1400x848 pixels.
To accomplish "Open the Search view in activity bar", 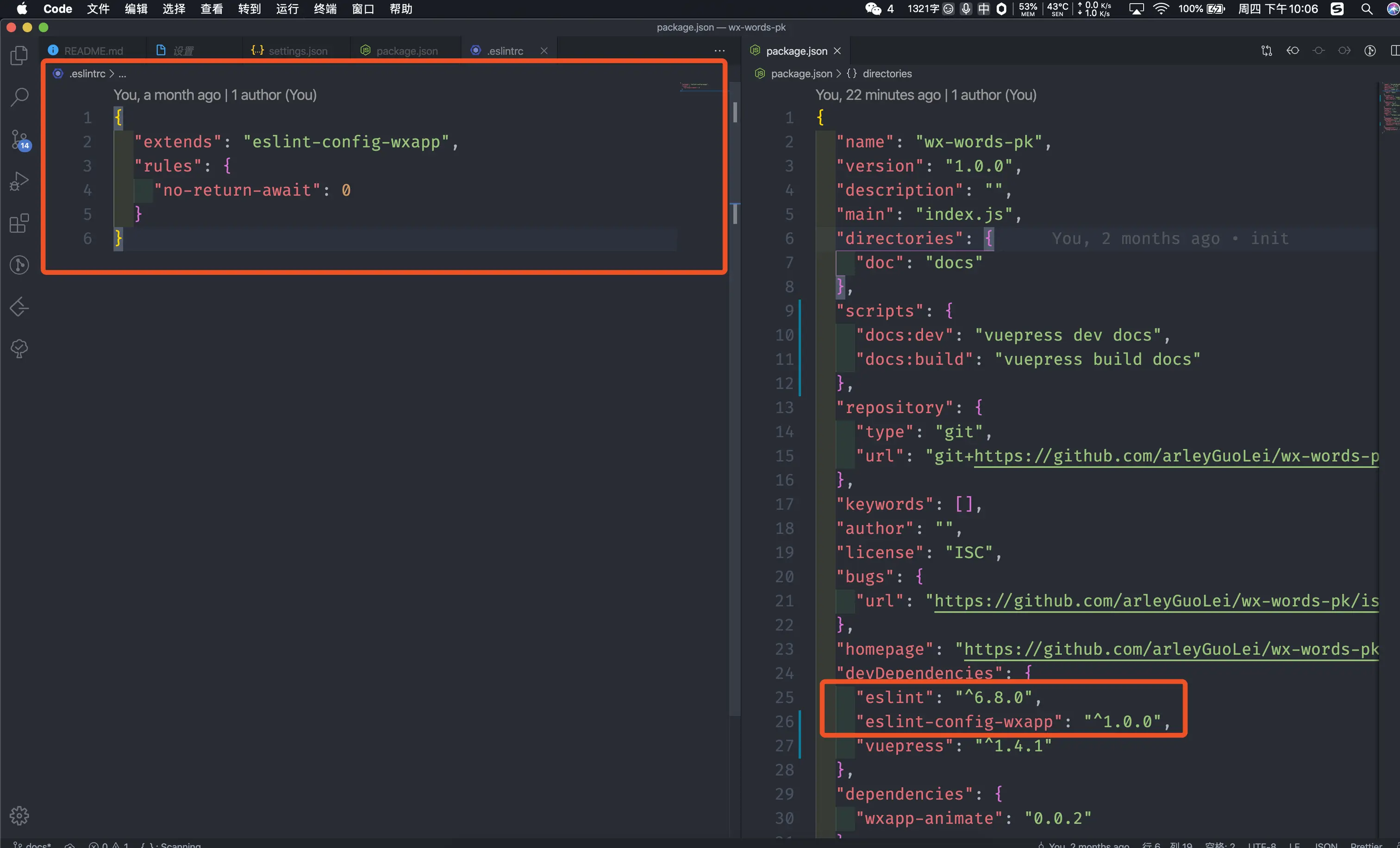I will [x=19, y=97].
